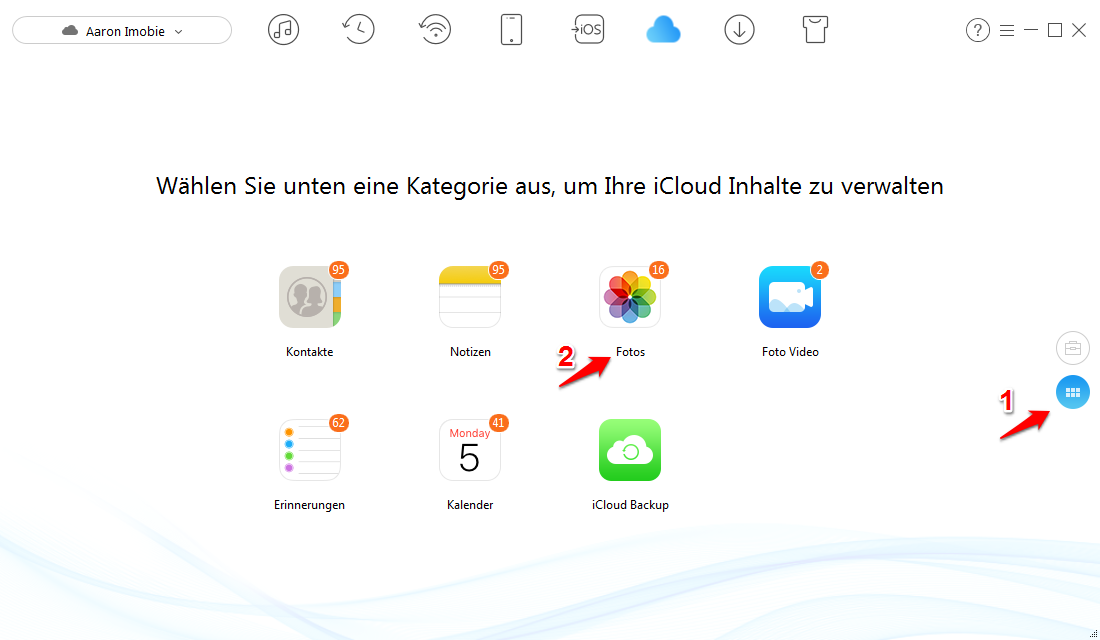
Task: Open the Foto Video category icon
Action: click(x=790, y=297)
